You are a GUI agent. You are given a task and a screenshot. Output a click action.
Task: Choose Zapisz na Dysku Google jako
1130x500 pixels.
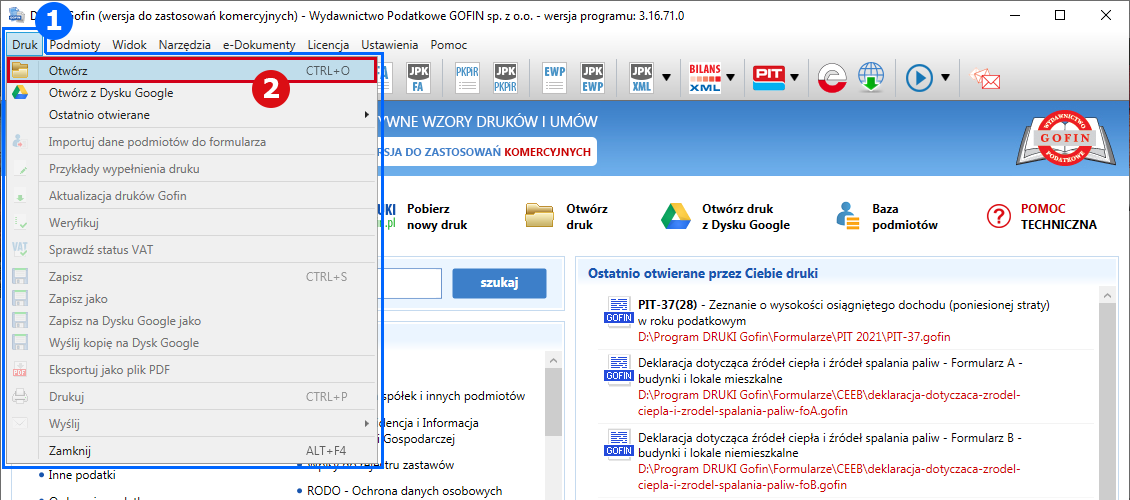tap(192, 321)
